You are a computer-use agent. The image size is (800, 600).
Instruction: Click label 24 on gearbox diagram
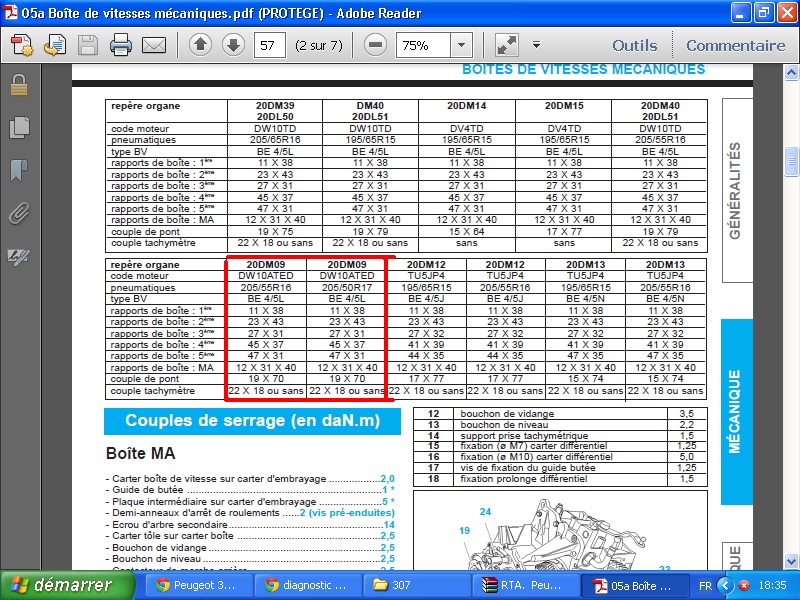click(x=485, y=511)
